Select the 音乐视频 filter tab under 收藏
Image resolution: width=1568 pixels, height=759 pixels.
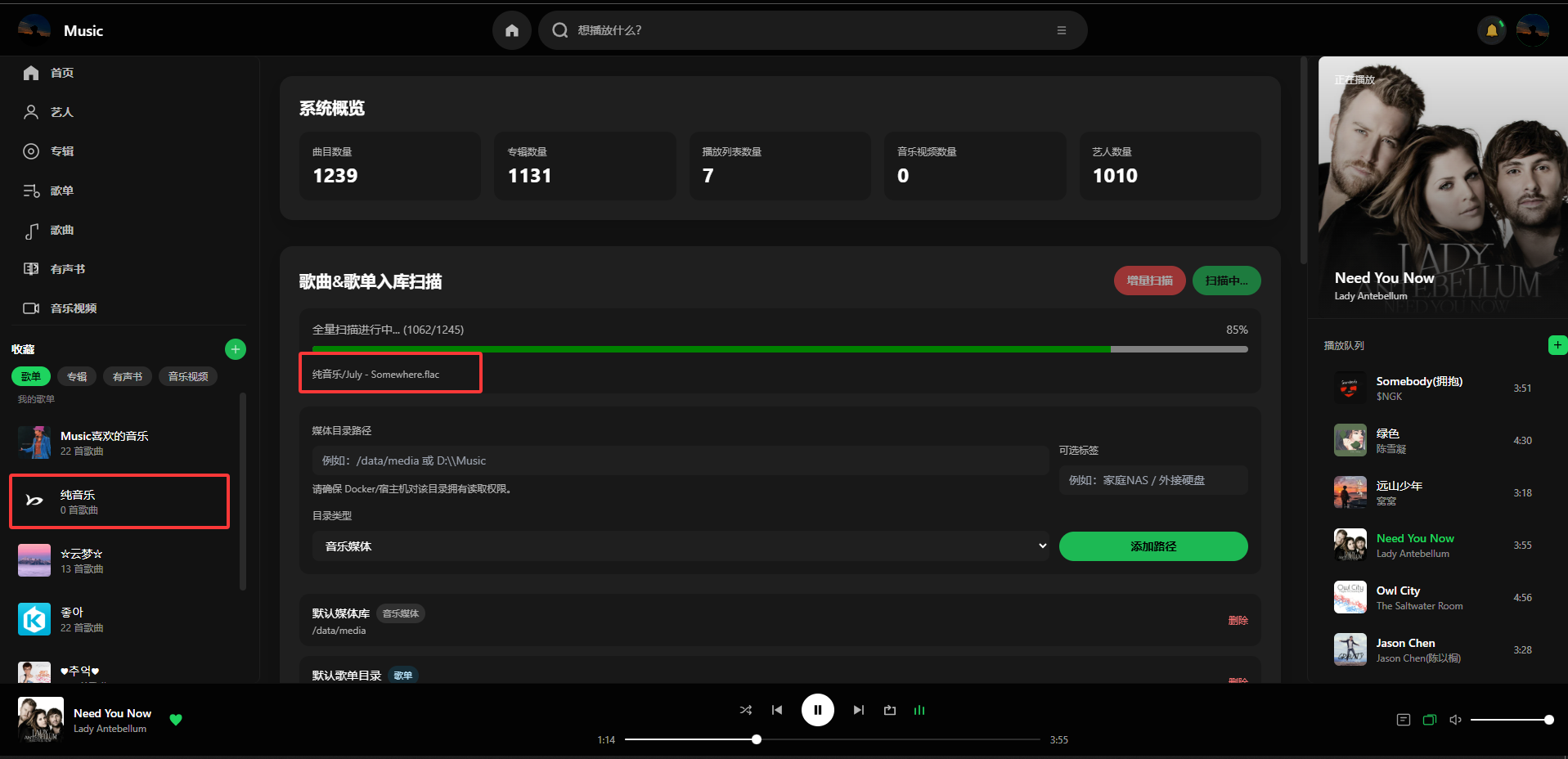click(188, 376)
